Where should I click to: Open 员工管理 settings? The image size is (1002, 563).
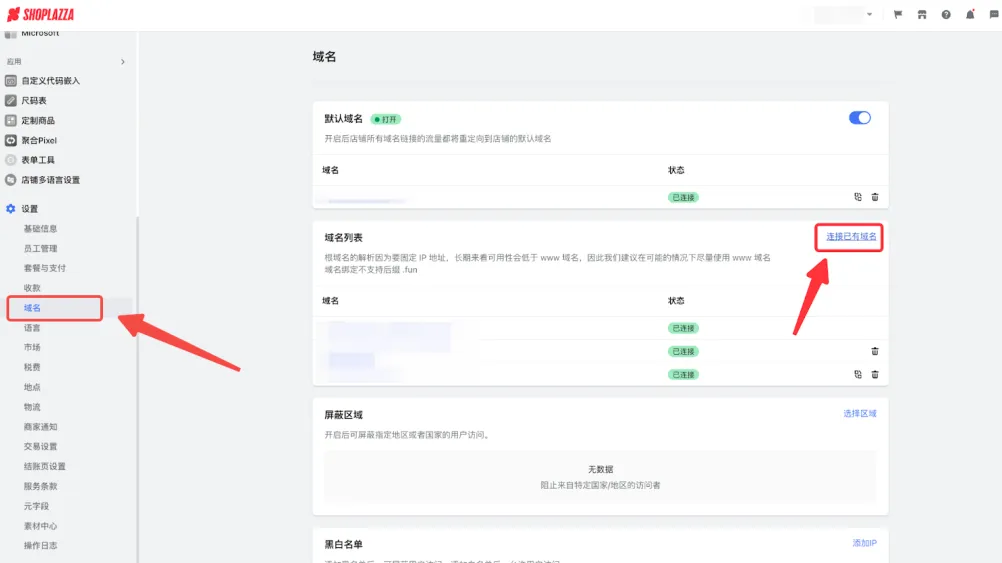(x=40, y=248)
